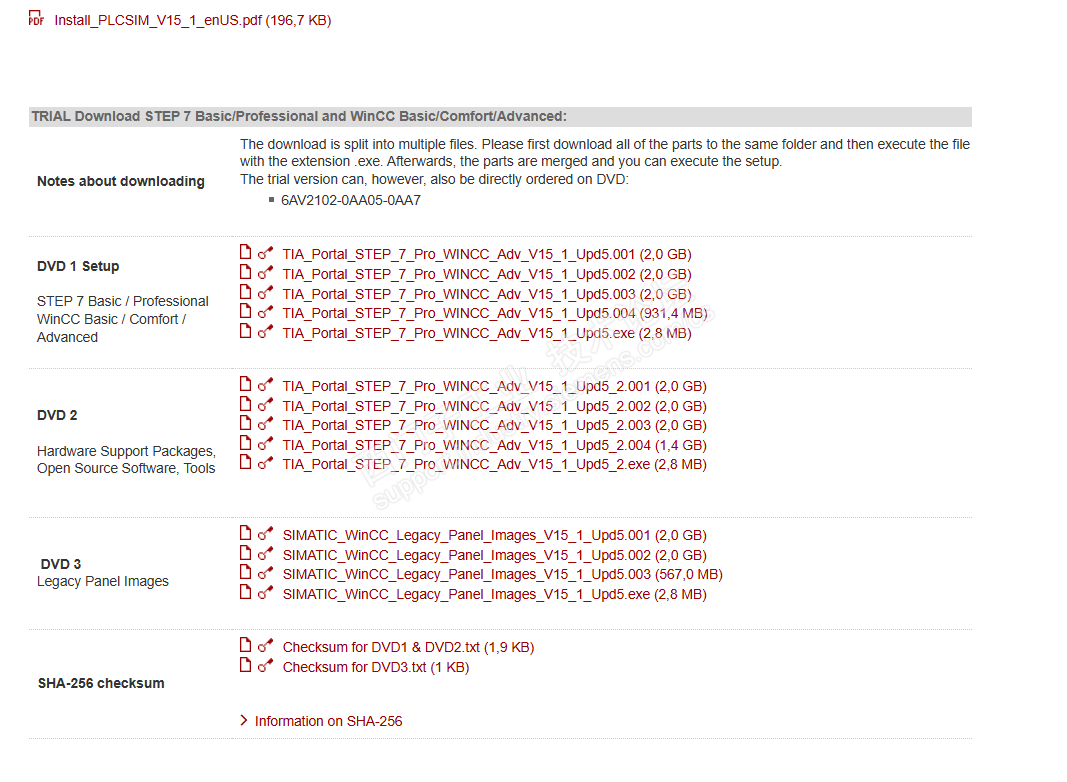Image resolution: width=1067 pixels, height=782 pixels.
Task: Click file icon for Legacy_Panel_Images Upd5.001
Action: [245, 534]
